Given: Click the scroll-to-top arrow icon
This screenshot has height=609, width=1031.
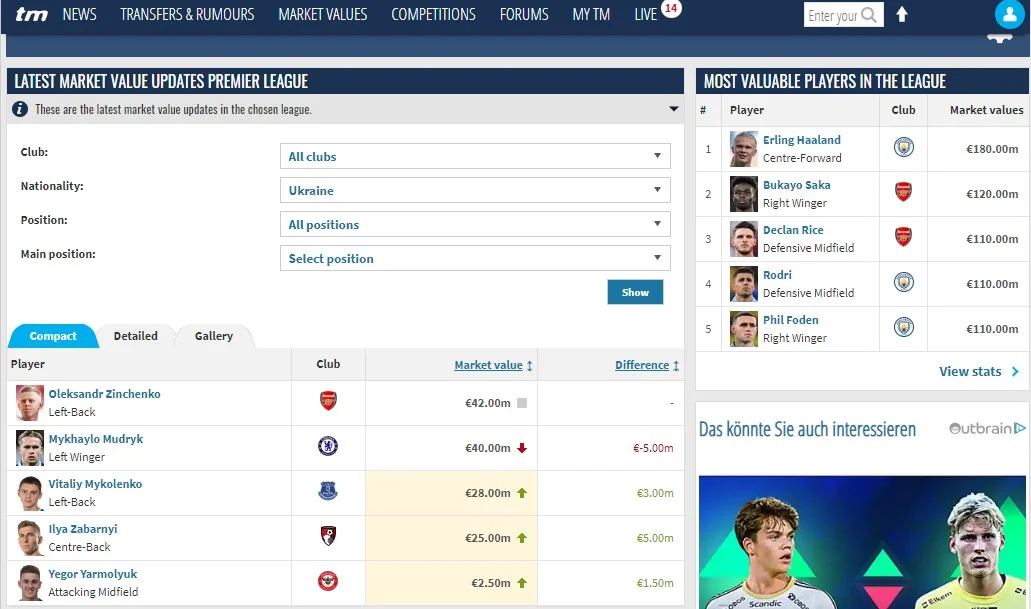Looking at the screenshot, I should coord(902,14).
